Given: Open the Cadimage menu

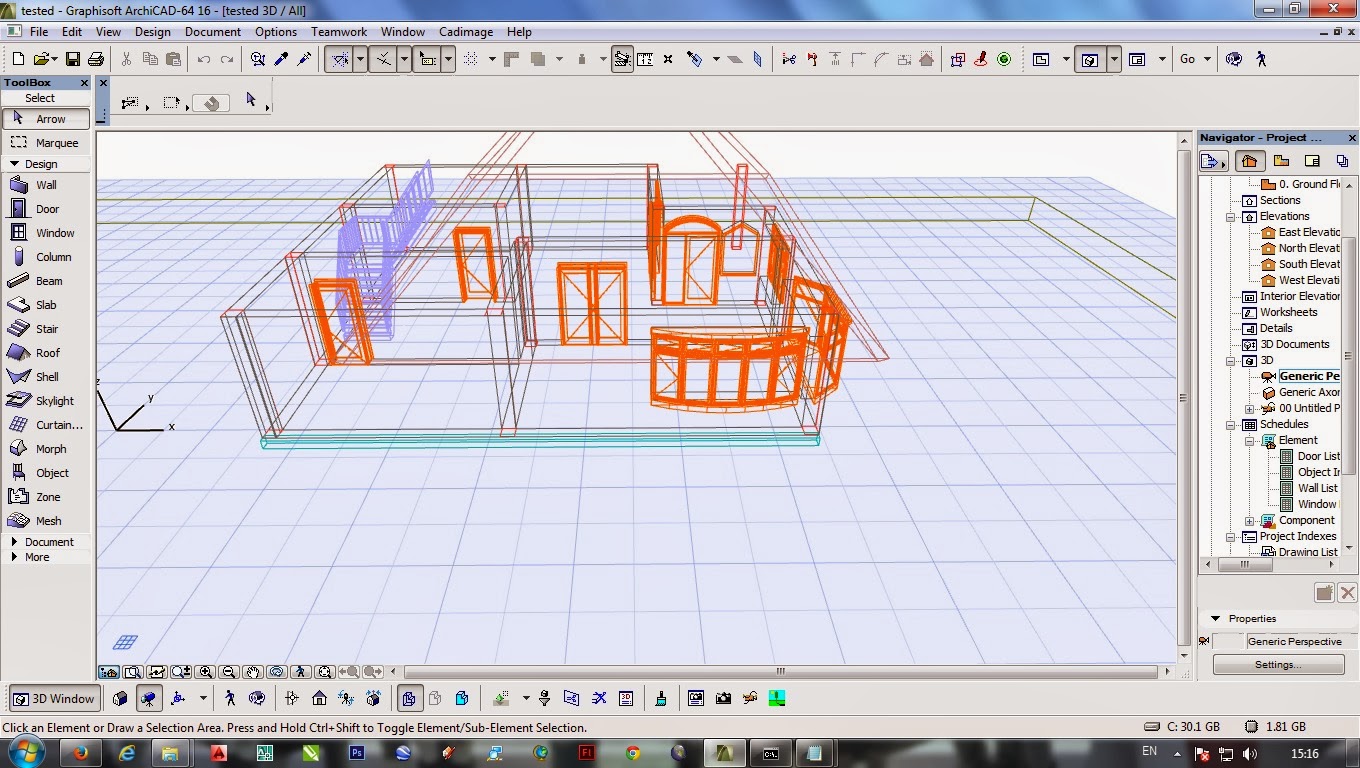Looking at the screenshot, I should [466, 32].
